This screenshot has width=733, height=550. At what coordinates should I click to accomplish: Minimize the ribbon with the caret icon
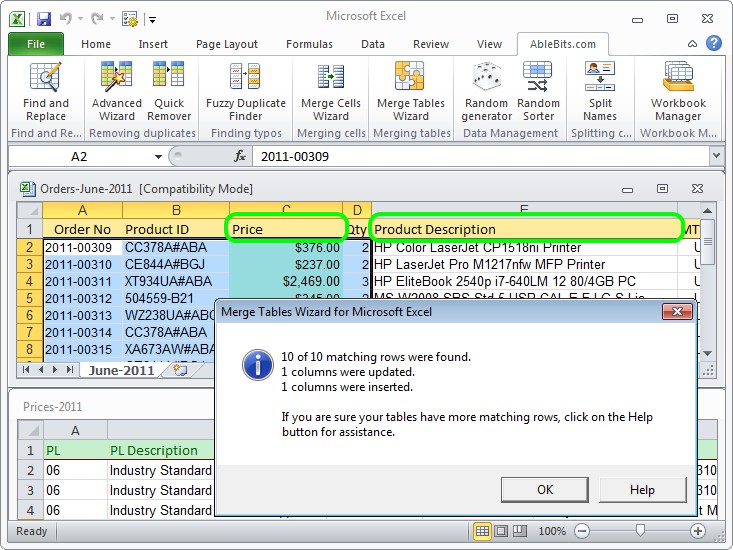point(692,44)
